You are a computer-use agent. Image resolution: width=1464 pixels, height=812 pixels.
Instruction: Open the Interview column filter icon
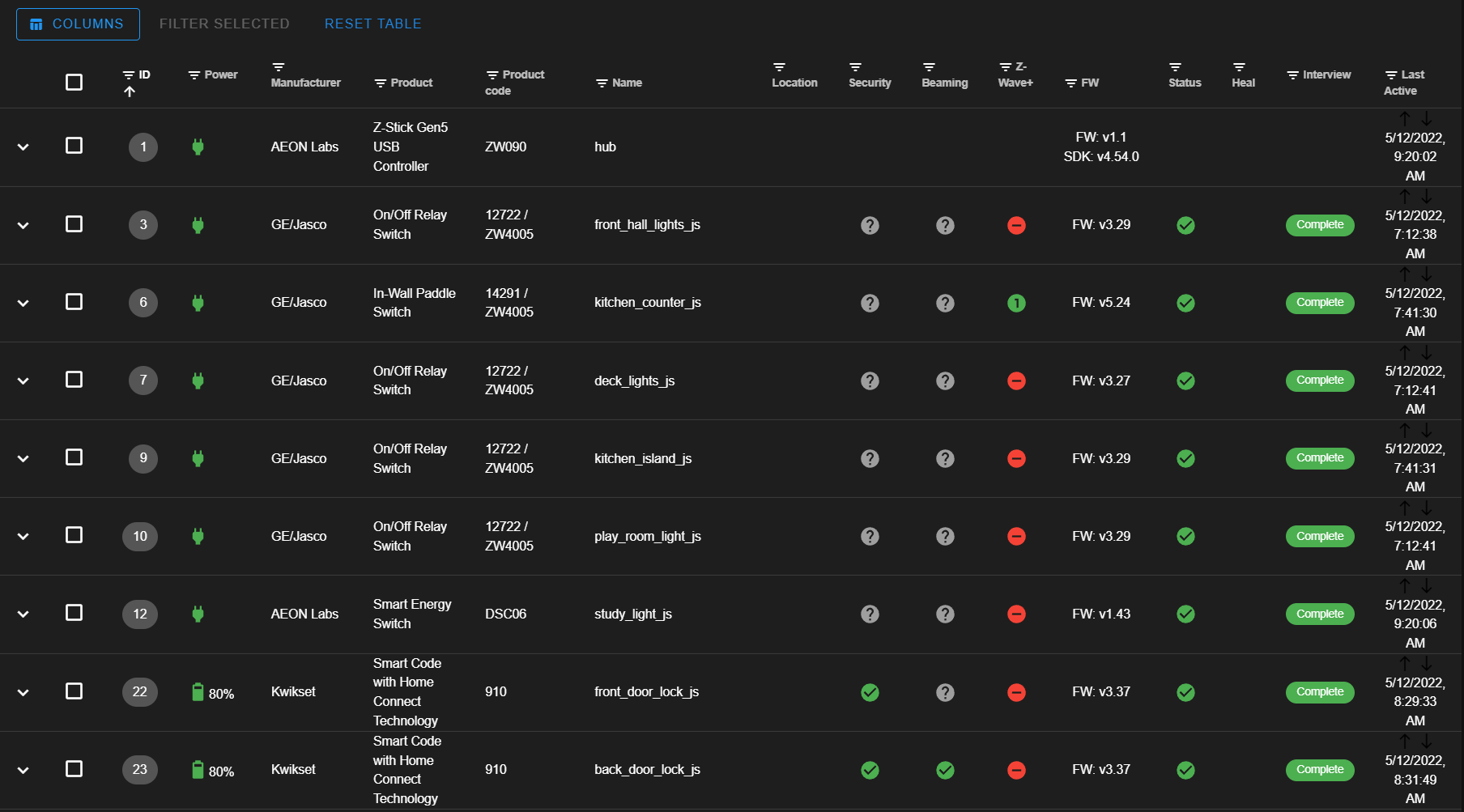[1293, 75]
